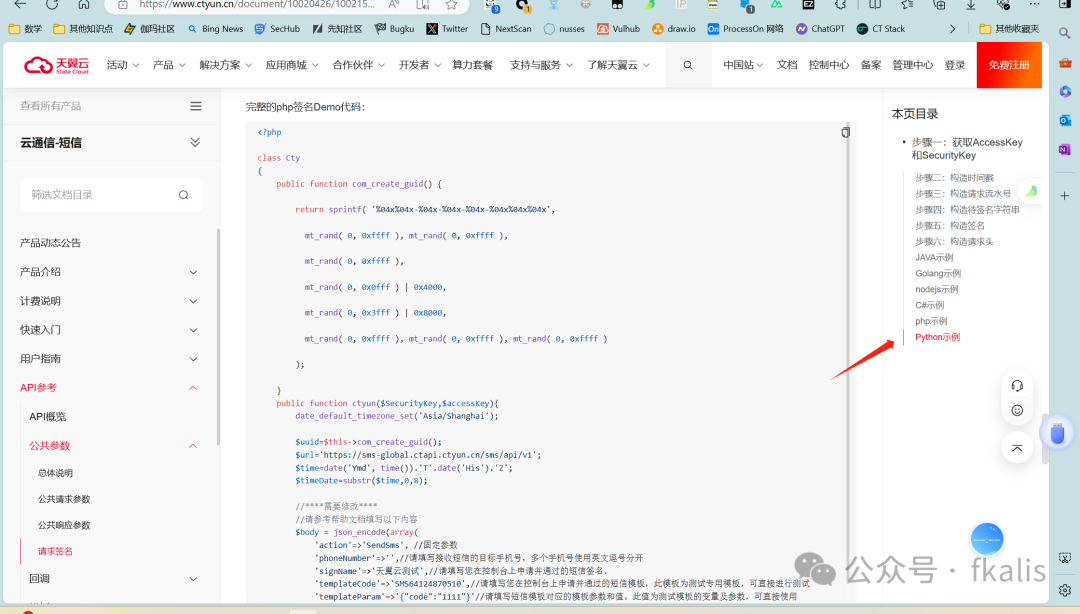Open the 文档 top menu item
Viewport: 1080px width, 614px height.
(x=787, y=65)
